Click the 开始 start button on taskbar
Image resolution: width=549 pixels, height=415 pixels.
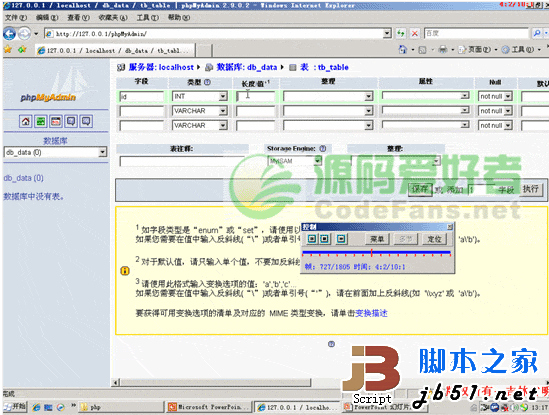pos(15,407)
